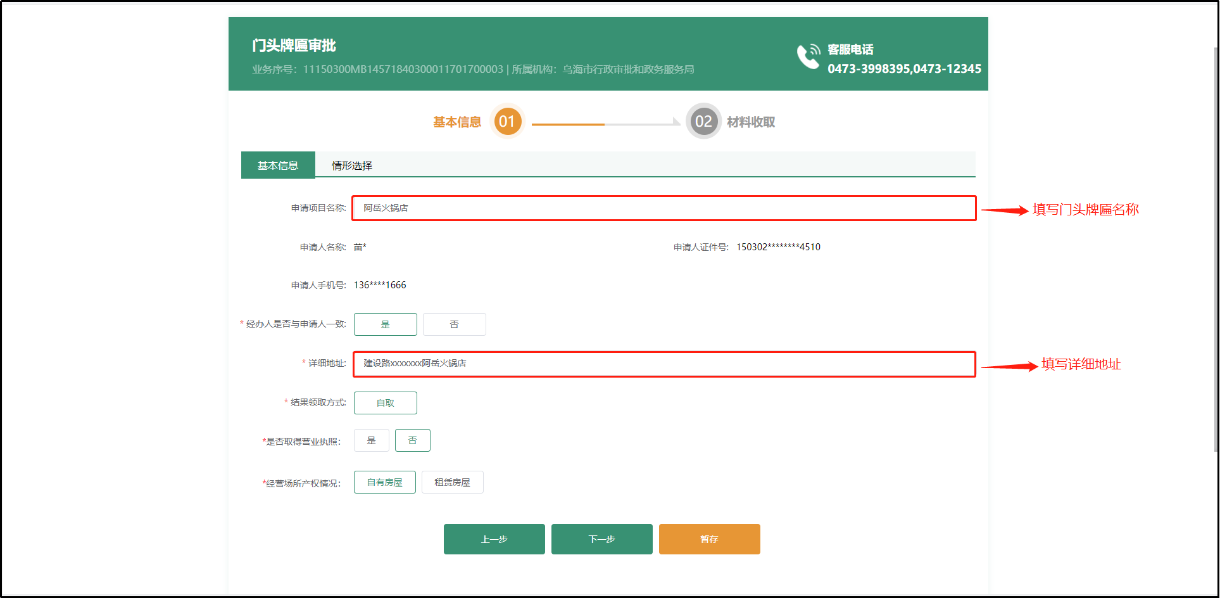
Task: Click the 下一步 button
Action: [x=601, y=538]
